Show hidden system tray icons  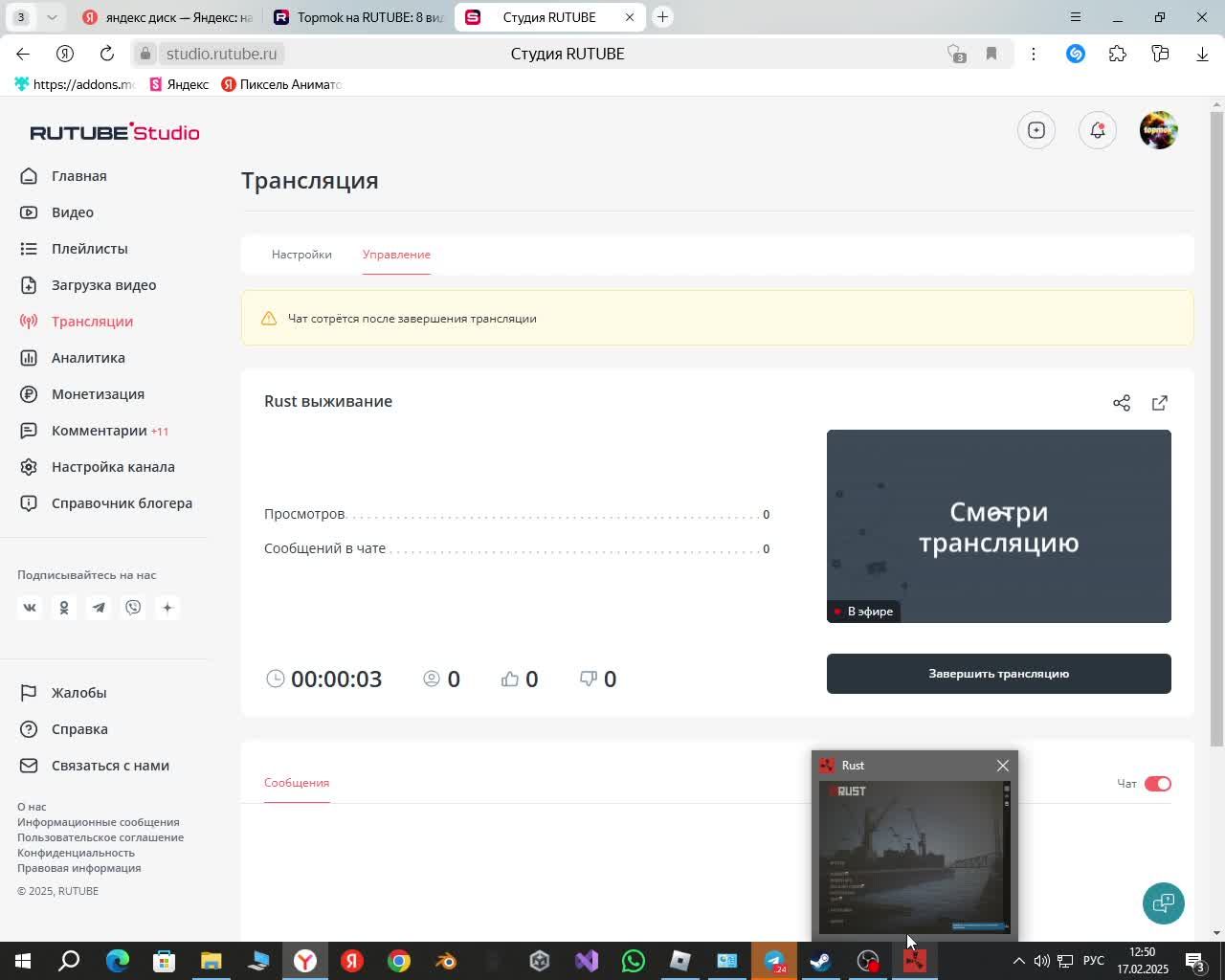point(1019,961)
